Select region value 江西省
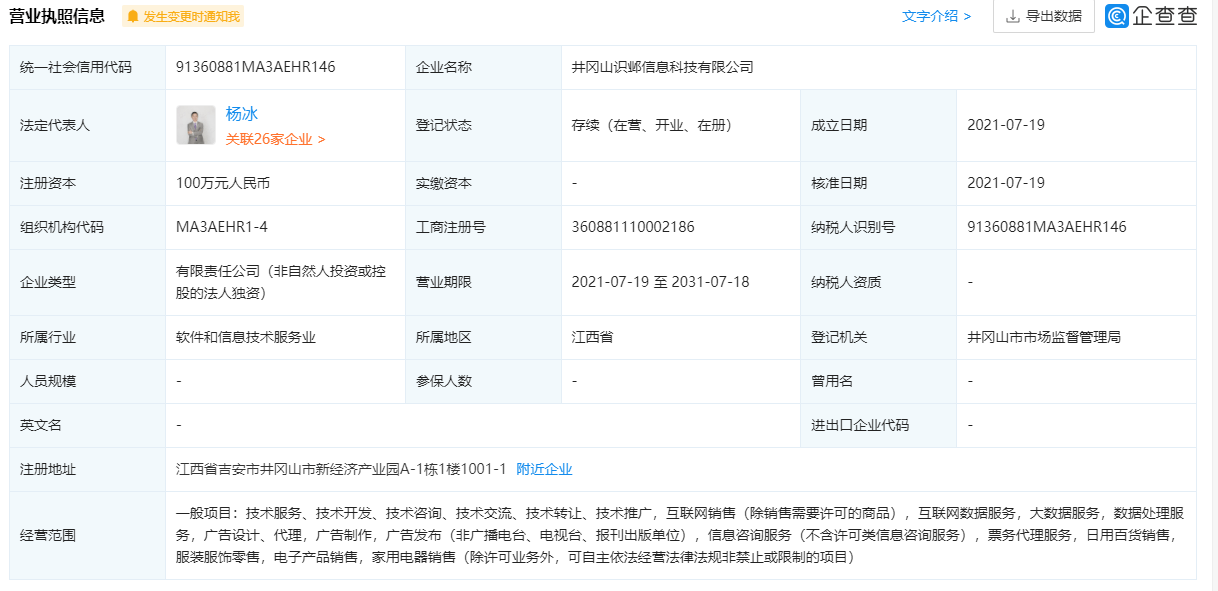1218x591 pixels. pyautogui.click(x=592, y=337)
